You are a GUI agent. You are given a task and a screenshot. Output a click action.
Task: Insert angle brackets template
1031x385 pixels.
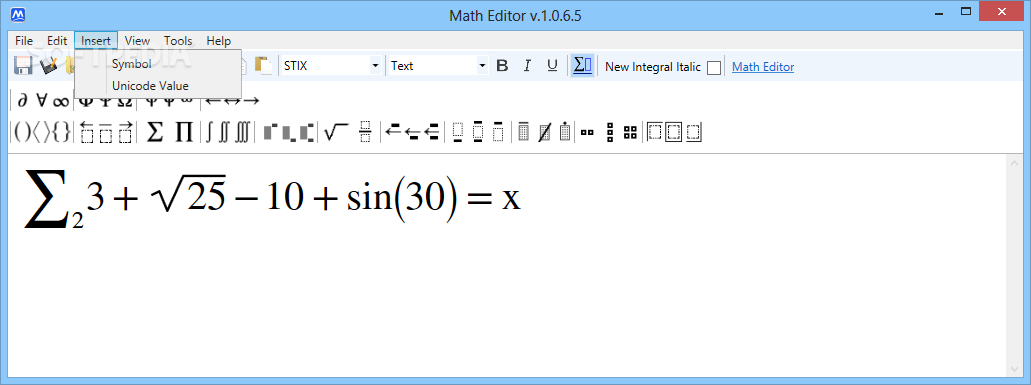pyautogui.click(x=41, y=133)
